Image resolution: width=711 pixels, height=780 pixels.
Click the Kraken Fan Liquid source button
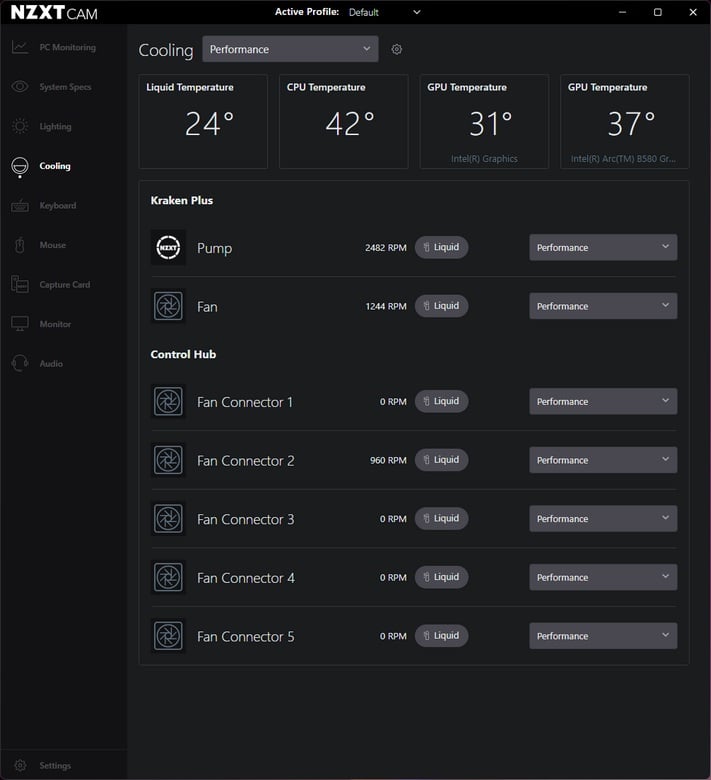[x=441, y=306]
